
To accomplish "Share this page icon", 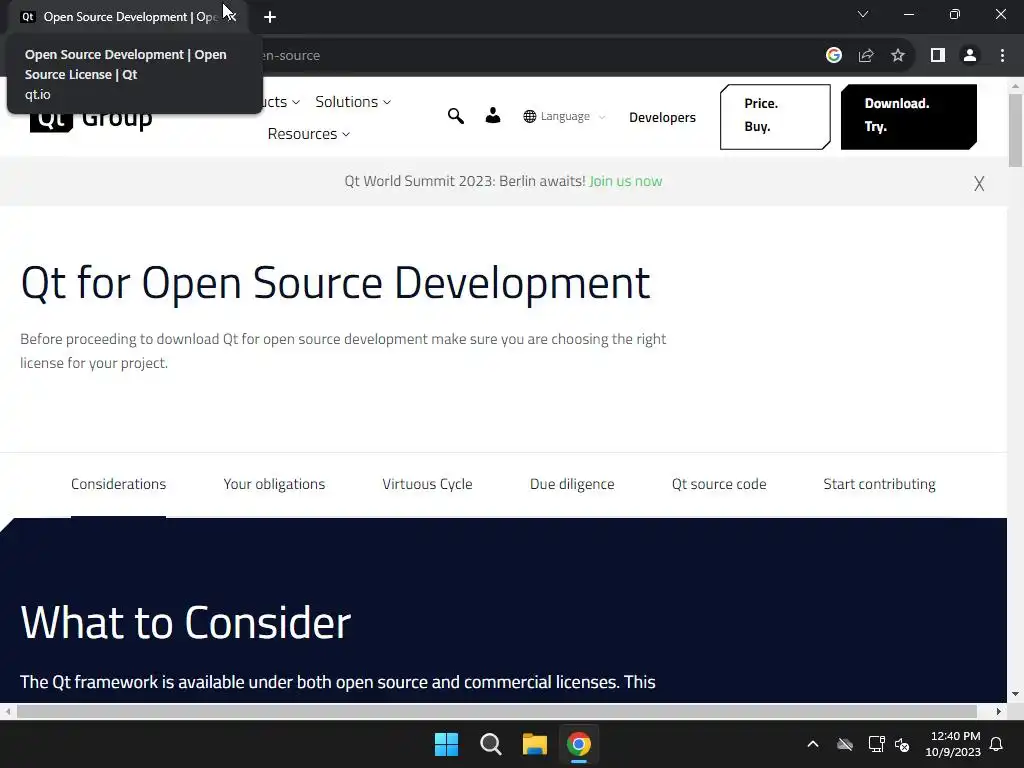I will (x=866, y=56).
